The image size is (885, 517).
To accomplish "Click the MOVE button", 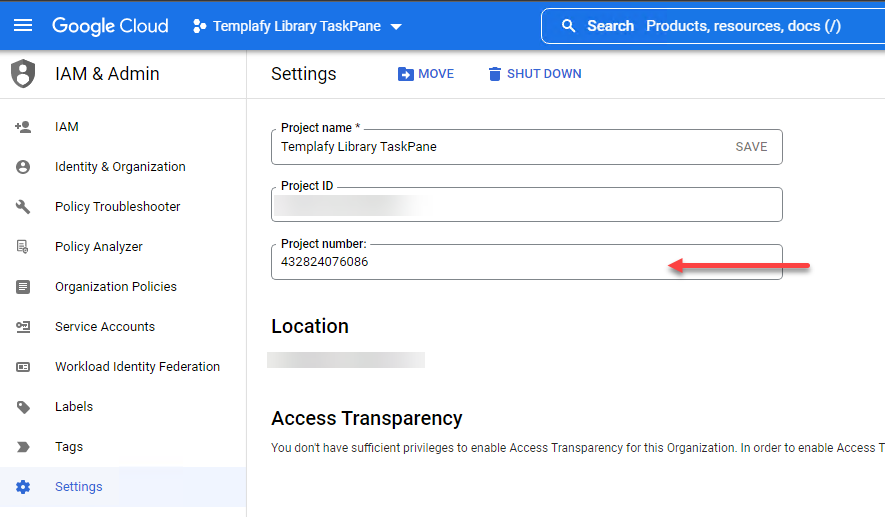I will 426,74.
